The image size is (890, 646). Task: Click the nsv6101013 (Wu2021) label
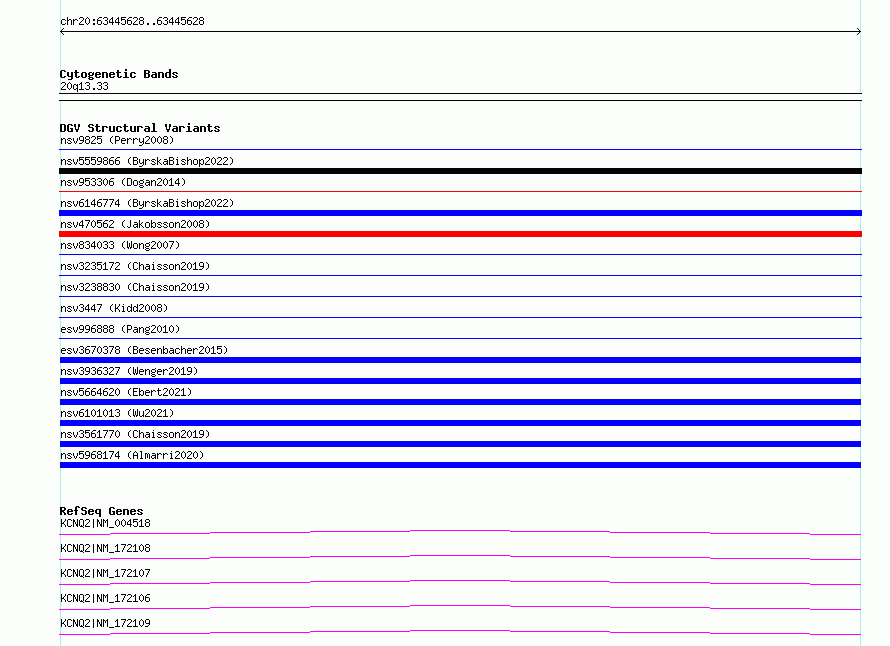[x=117, y=413]
